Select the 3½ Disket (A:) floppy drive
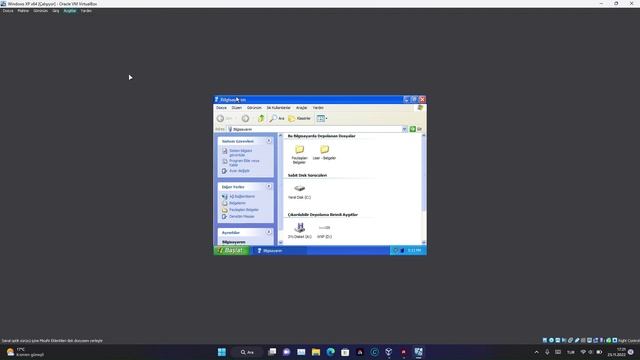The width and height of the screenshot is (640, 360). coord(300,231)
